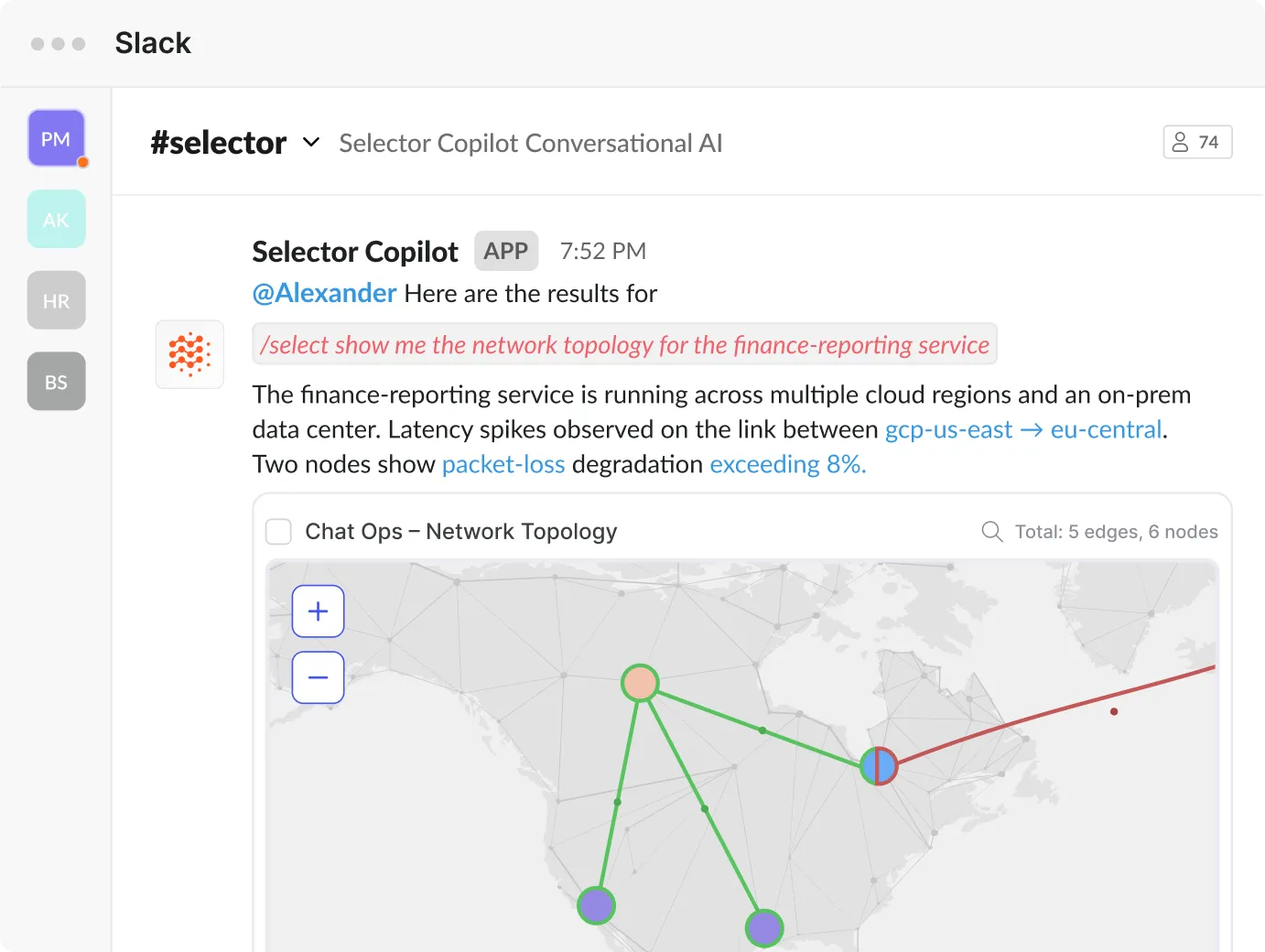This screenshot has width=1265, height=952.
Task: Click the search magnifier in topology header
Action: pyautogui.click(x=991, y=532)
